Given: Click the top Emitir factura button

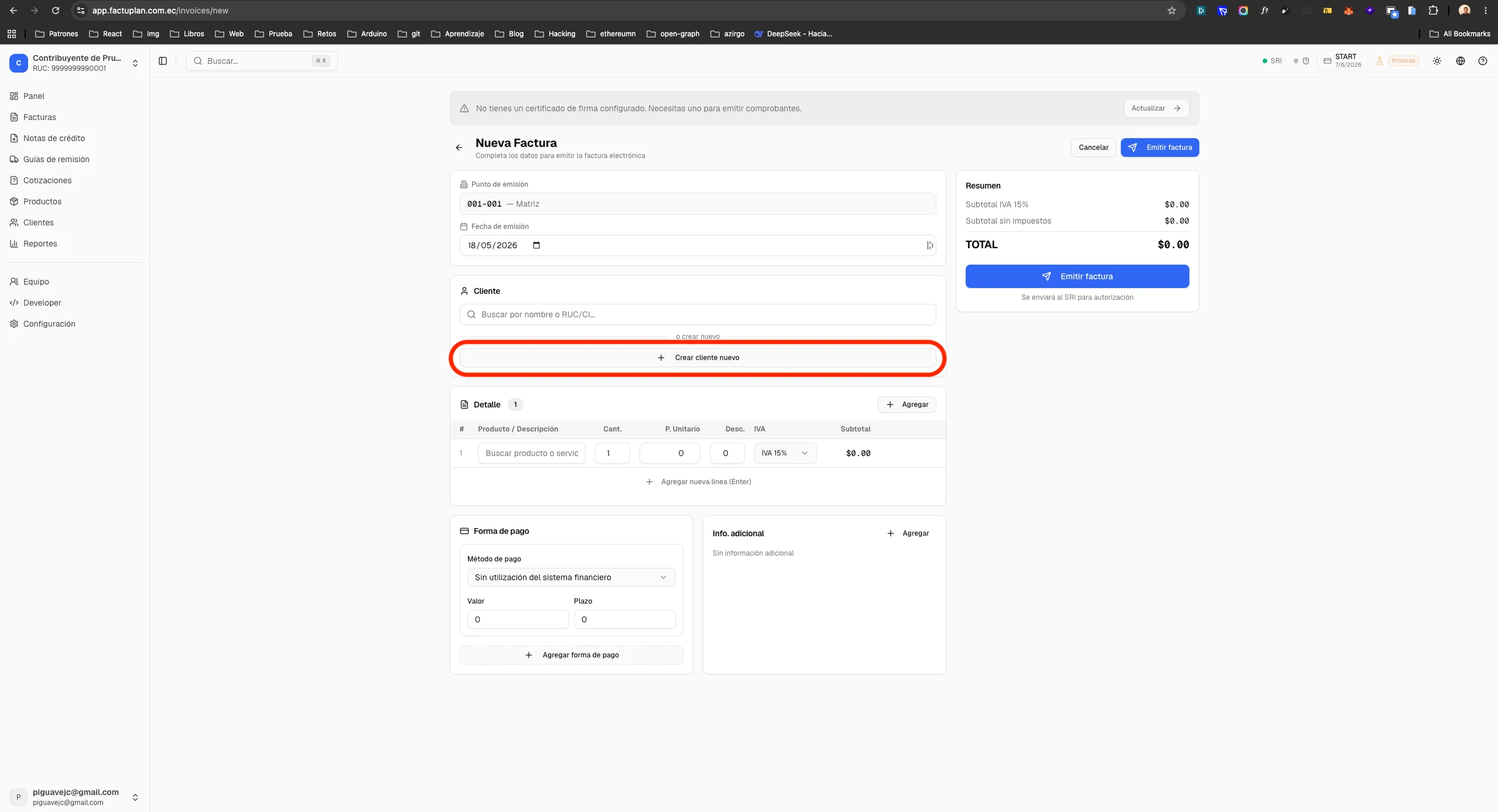Looking at the screenshot, I should pos(1160,148).
